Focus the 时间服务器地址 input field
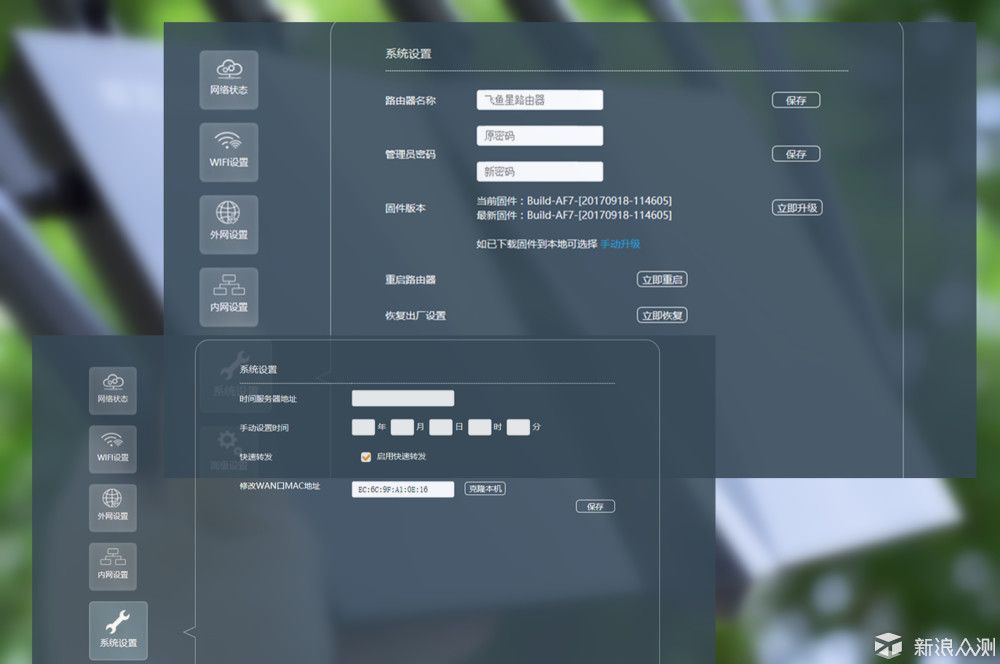The image size is (1000, 664). click(403, 399)
